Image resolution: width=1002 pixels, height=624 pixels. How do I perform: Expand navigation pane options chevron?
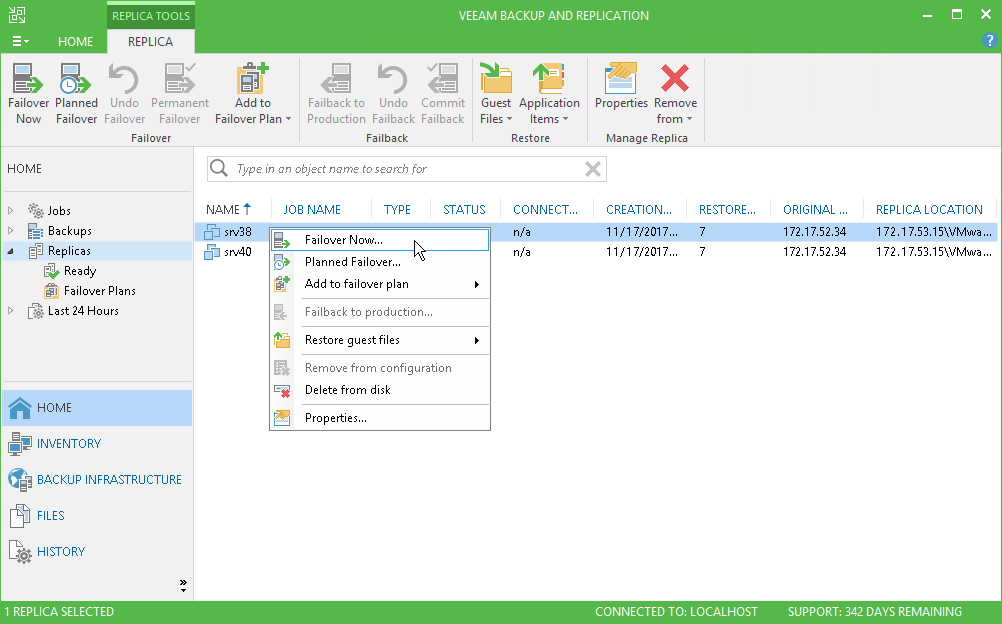coord(183,586)
